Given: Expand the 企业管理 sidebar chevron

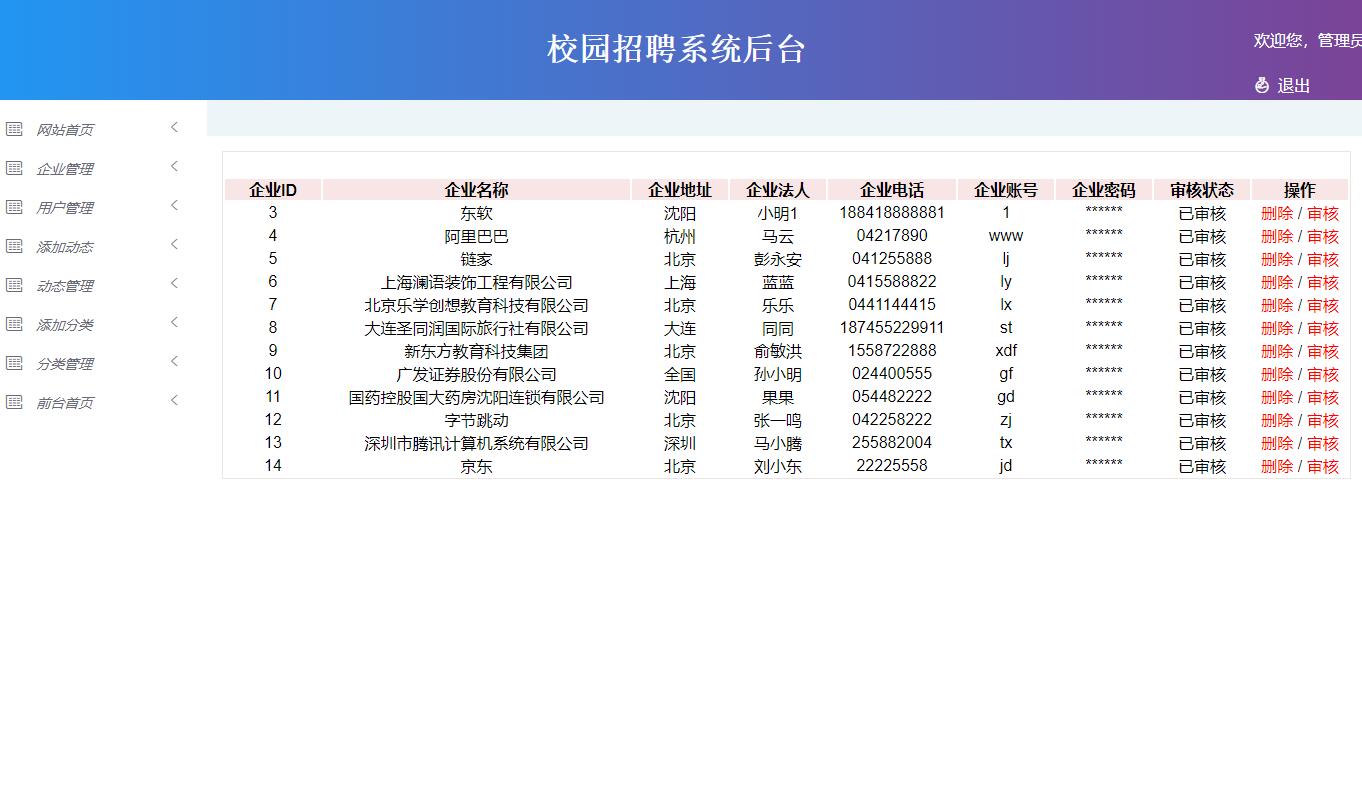Looking at the screenshot, I should [172, 167].
